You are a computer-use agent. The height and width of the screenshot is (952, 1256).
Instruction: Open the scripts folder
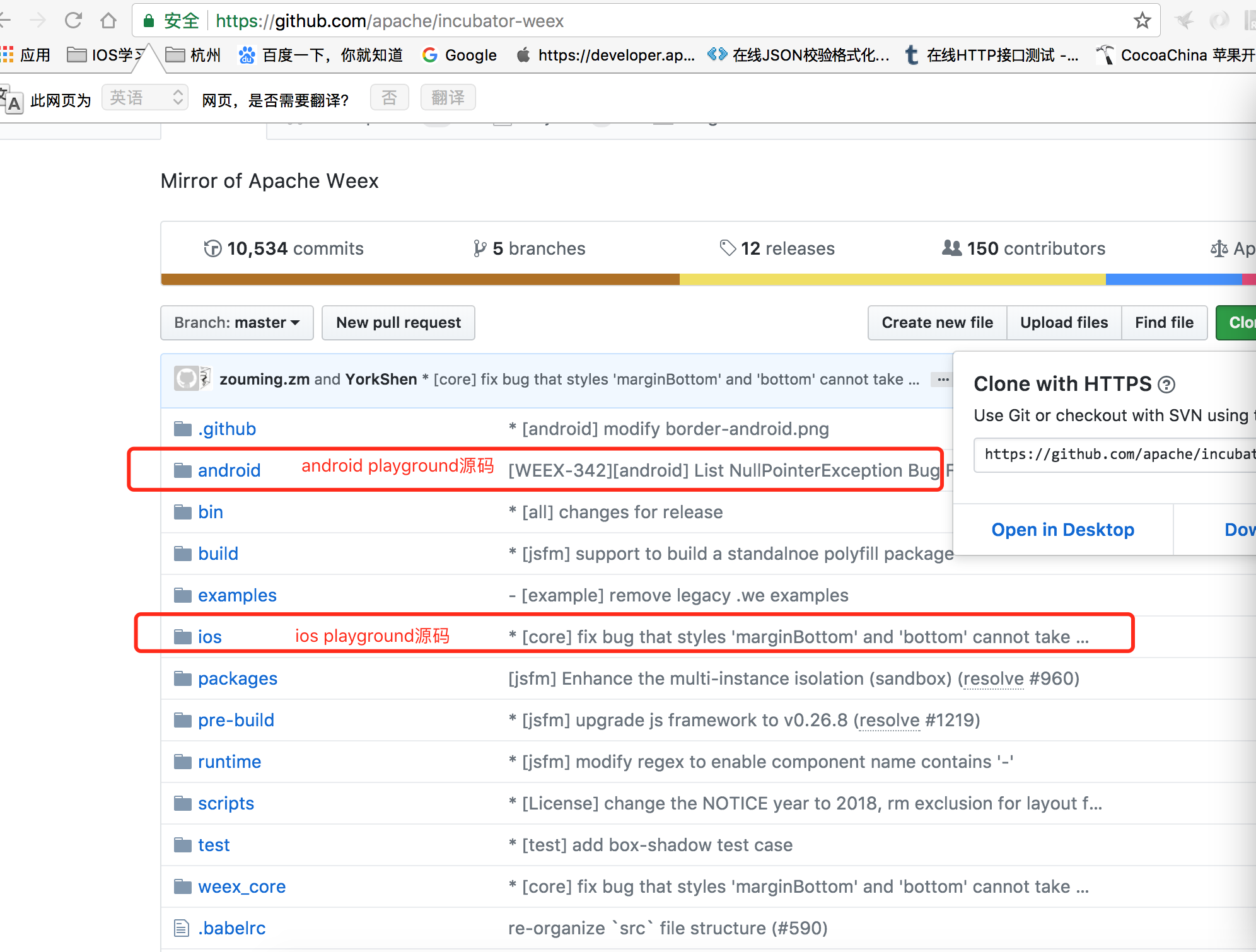226,803
